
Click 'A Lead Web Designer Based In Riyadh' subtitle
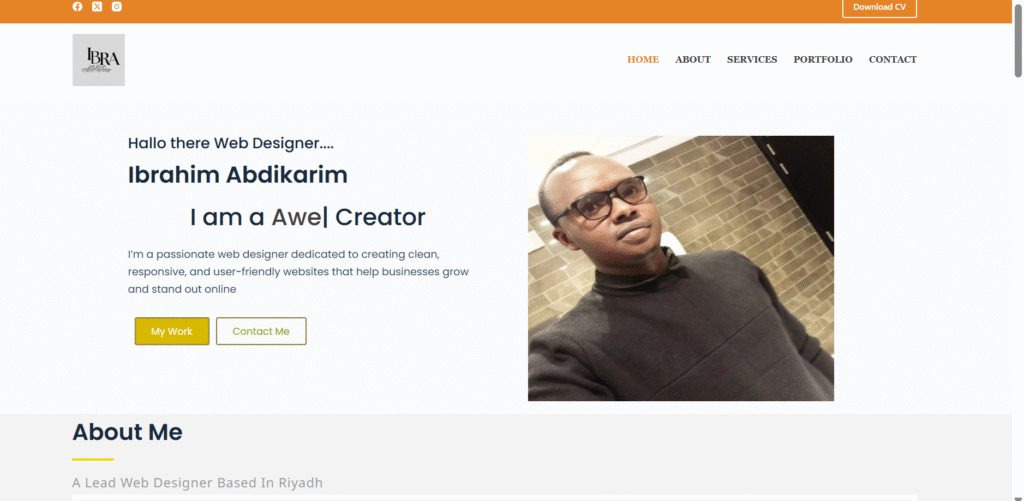[x=197, y=483]
